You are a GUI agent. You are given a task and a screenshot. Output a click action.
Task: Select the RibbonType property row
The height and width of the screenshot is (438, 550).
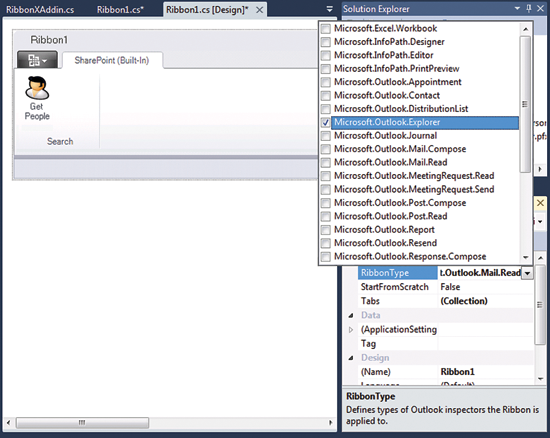point(445,273)
